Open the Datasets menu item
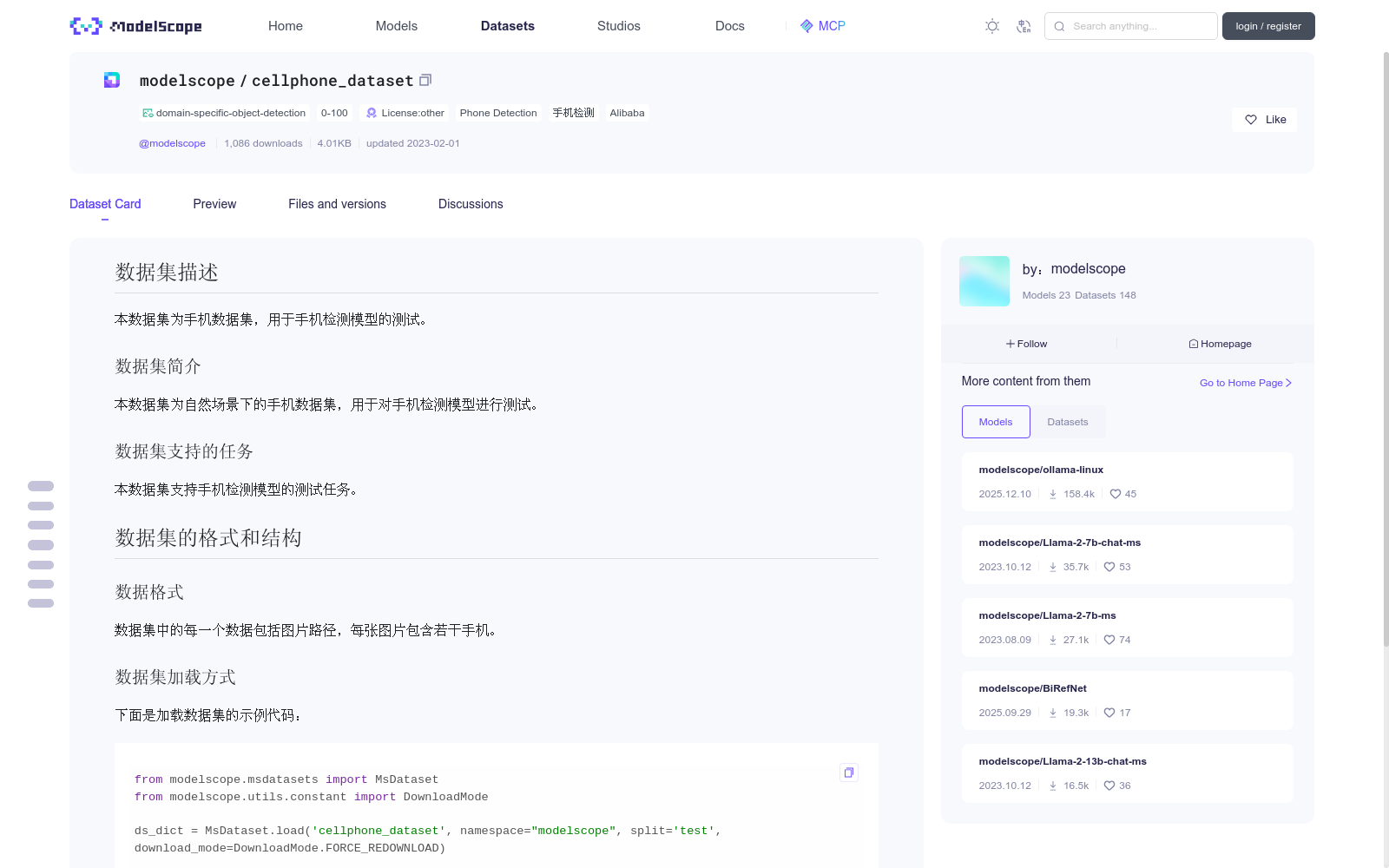Screen dimensions: 1389x868 pyautogui.click(x=508, y=26)
